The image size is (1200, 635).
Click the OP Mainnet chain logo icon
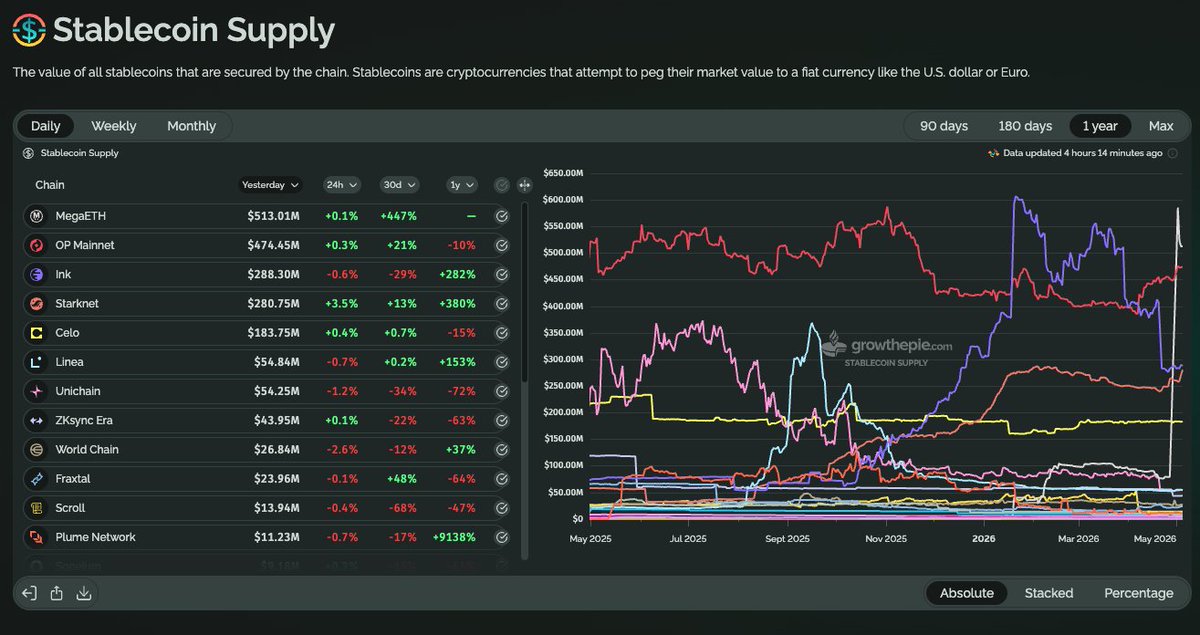click(36, 245)
